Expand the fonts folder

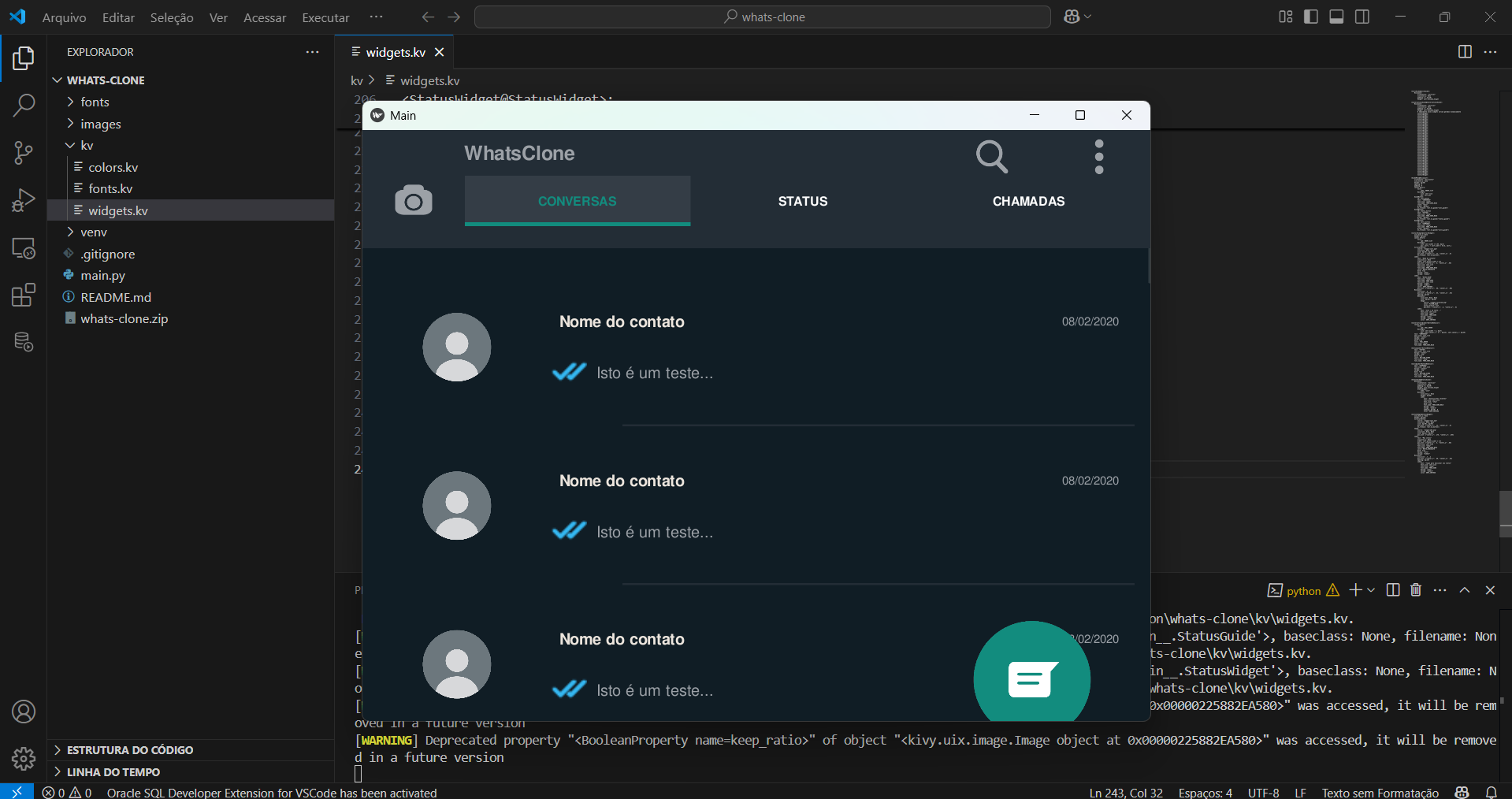[95, 102]
